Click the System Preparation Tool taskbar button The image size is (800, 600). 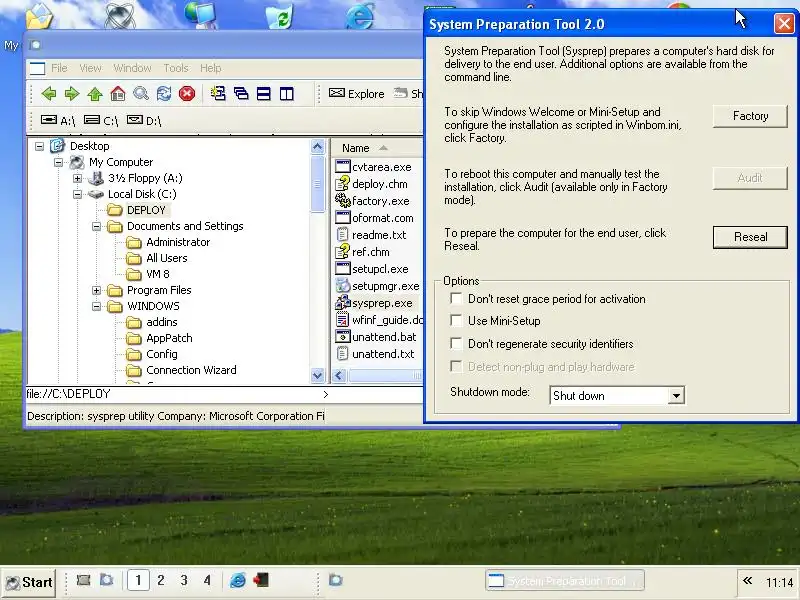pos(565,581)
